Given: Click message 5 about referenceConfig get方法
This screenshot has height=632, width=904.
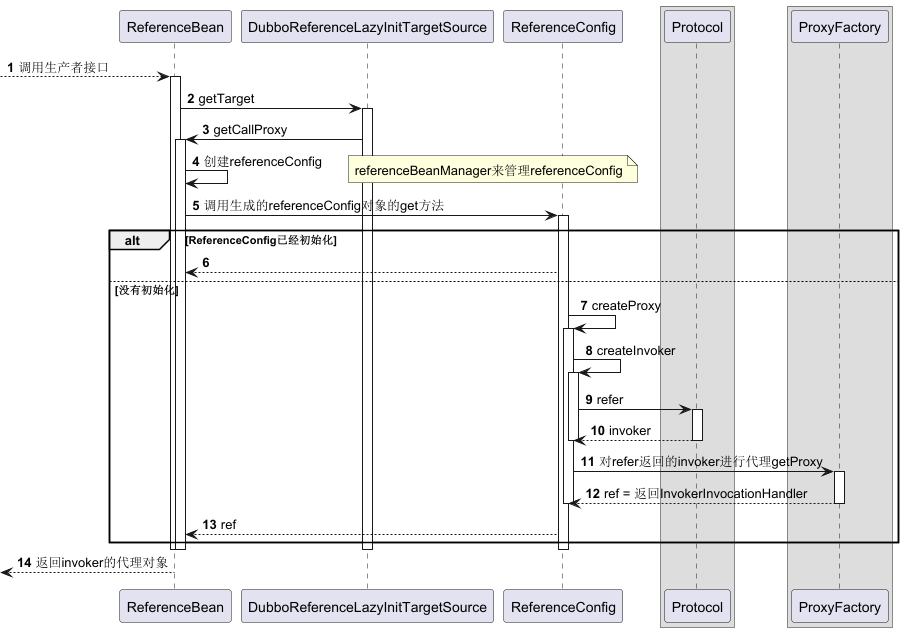Looking at the screenshot, I should pos(318,206).
